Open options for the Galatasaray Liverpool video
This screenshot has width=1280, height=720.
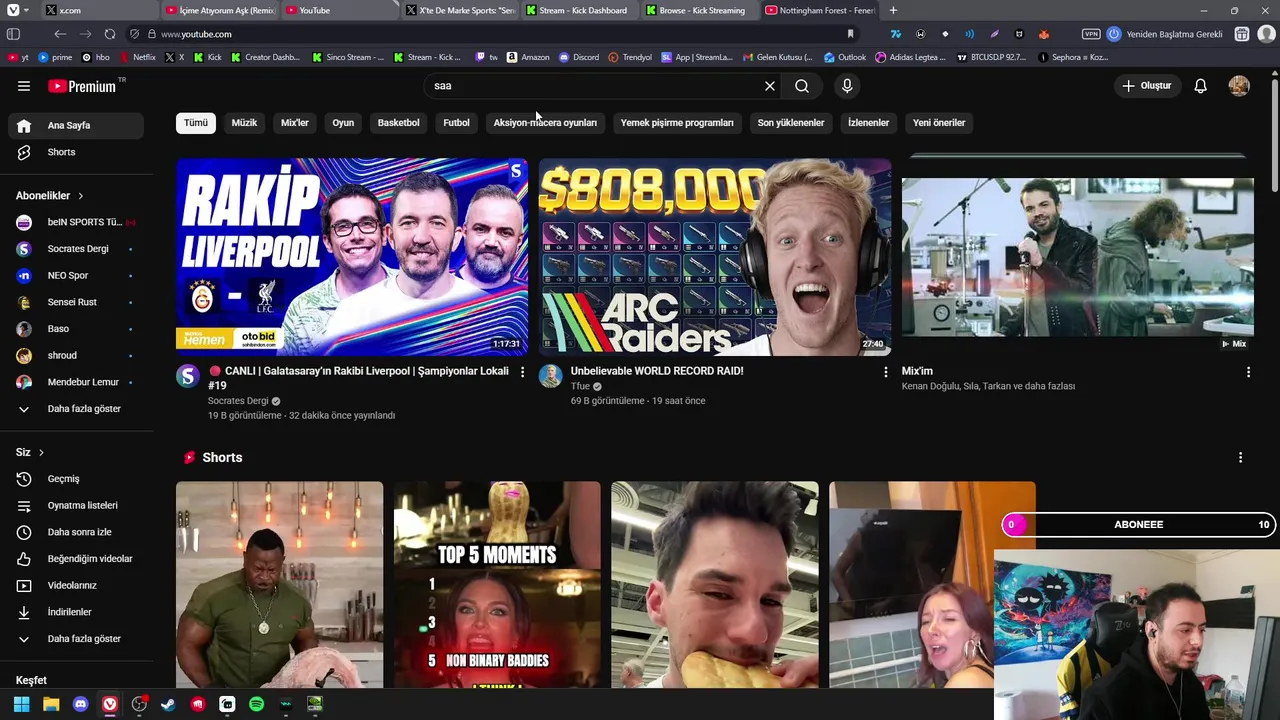pyautogui.click(x=522, y=372)
